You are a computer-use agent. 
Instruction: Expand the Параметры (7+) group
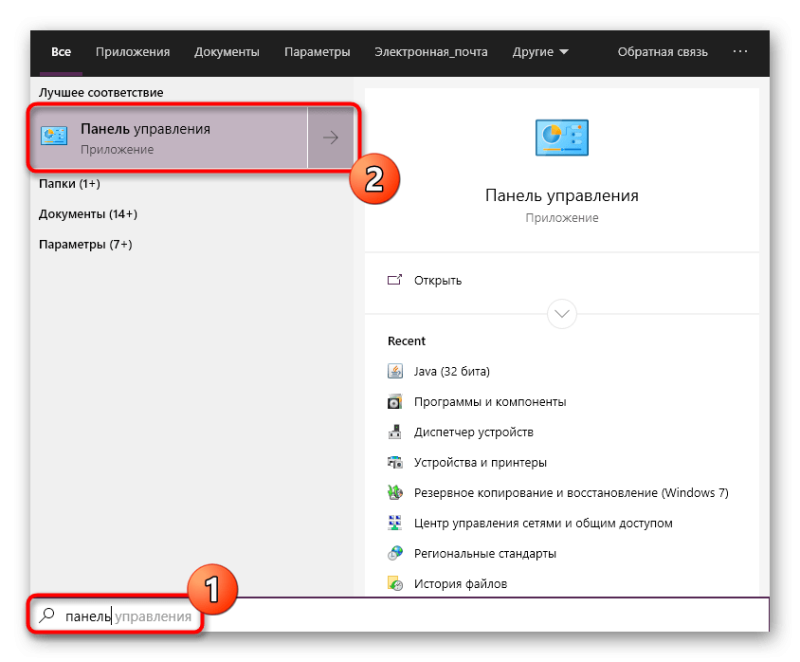point(85,245)
